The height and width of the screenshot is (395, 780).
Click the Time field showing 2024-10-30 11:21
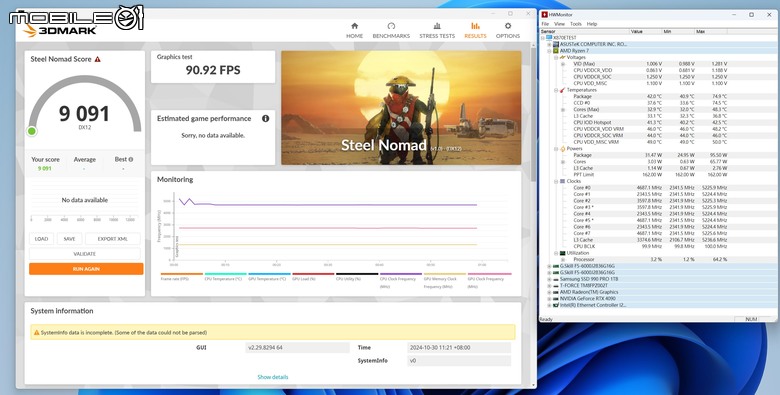point(459,348)
